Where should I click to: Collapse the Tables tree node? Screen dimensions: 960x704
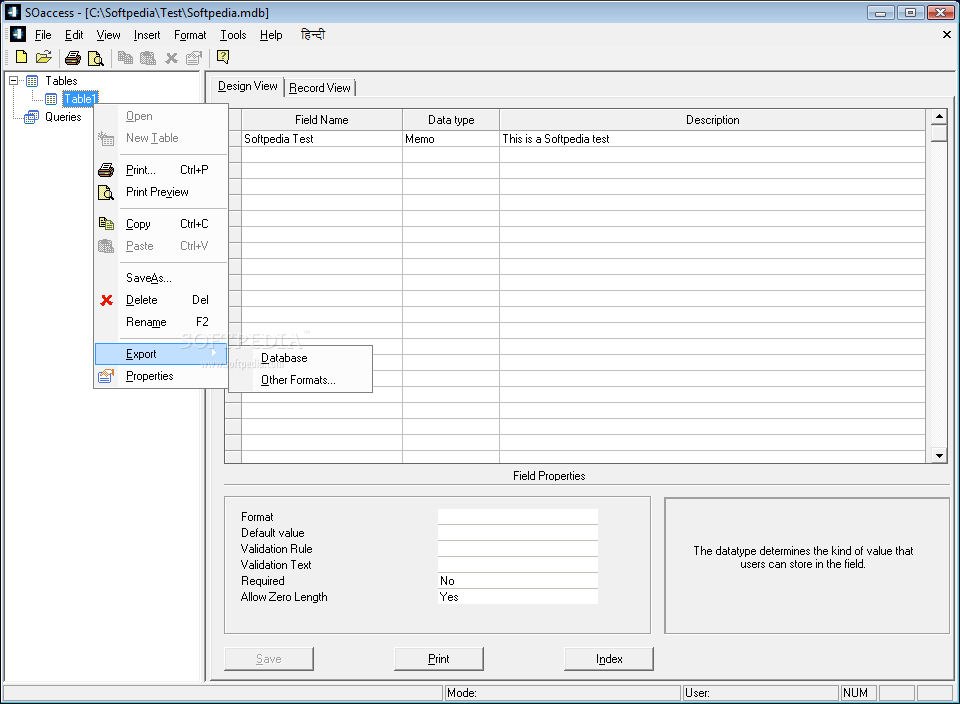tap(13, 80)
